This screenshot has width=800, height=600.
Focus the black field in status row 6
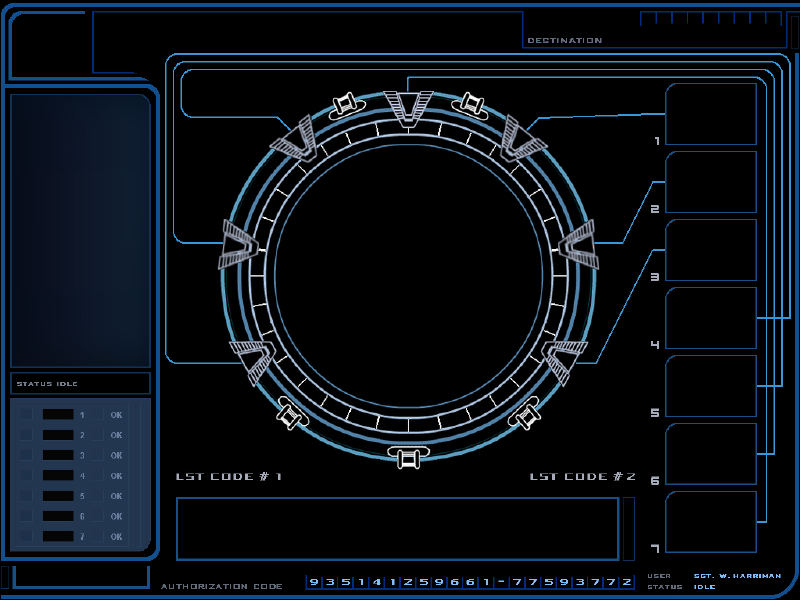coord(58,516)
